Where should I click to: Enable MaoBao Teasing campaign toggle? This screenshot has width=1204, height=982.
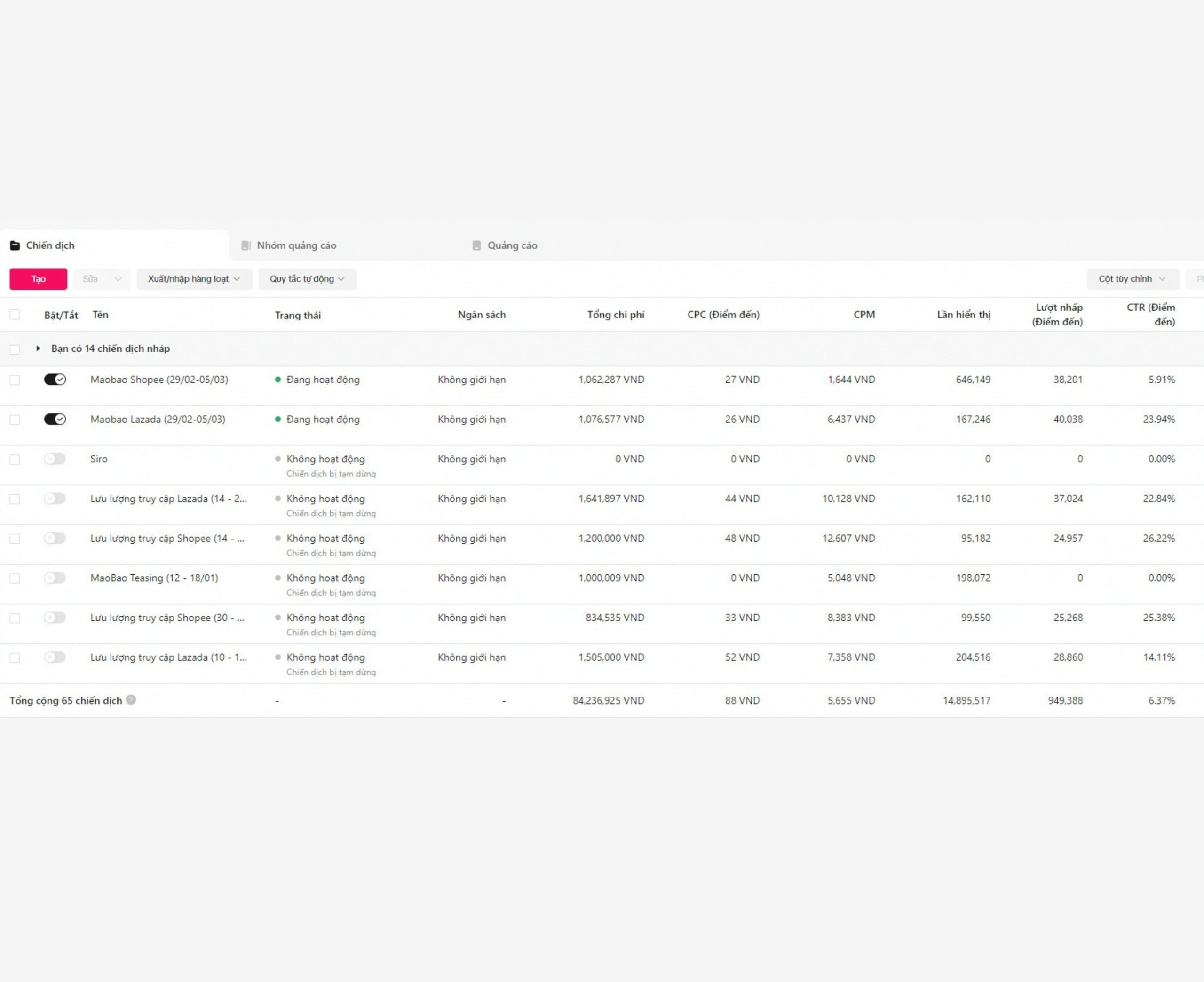(x=55, y=578)
